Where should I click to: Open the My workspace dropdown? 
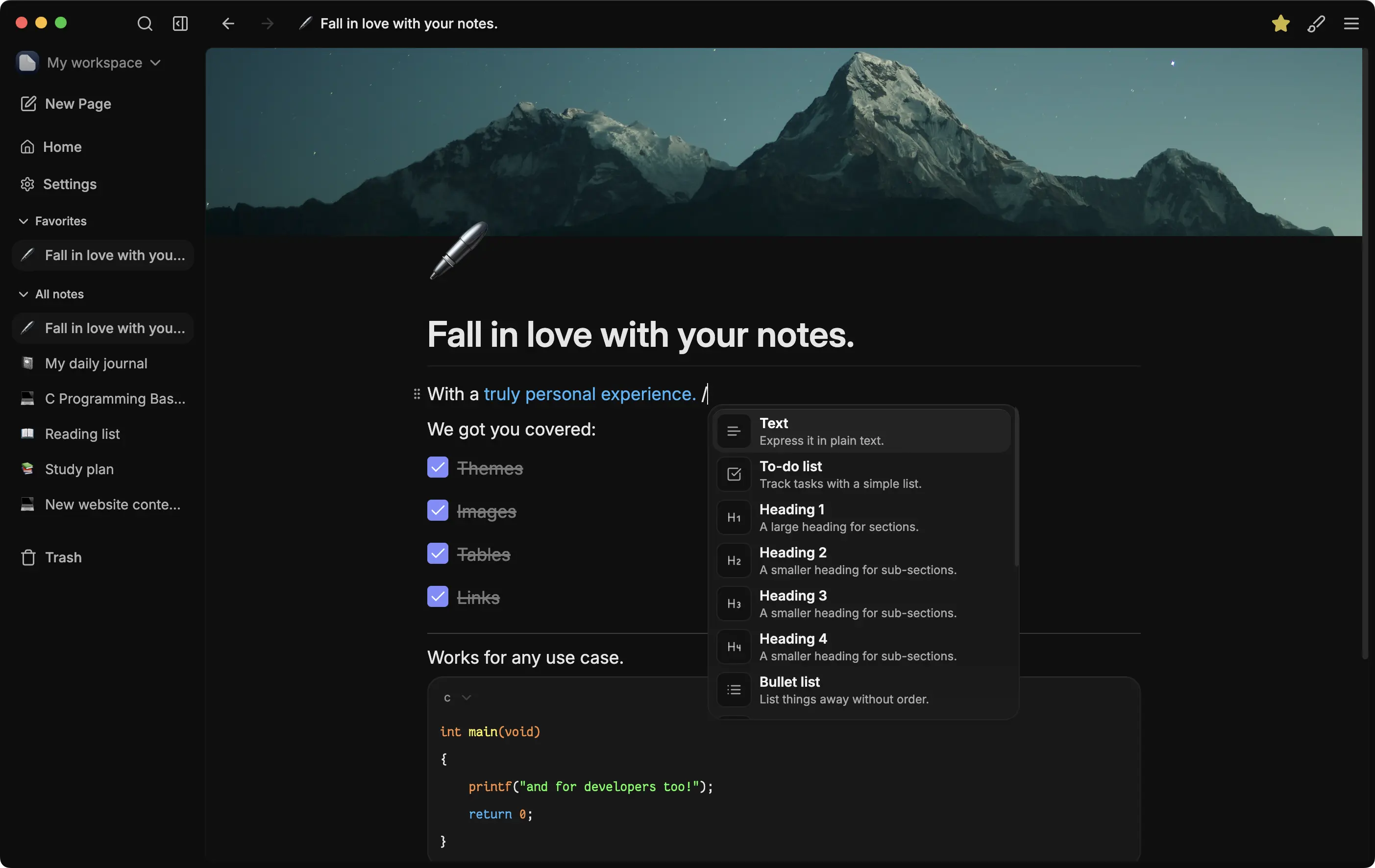96,63
